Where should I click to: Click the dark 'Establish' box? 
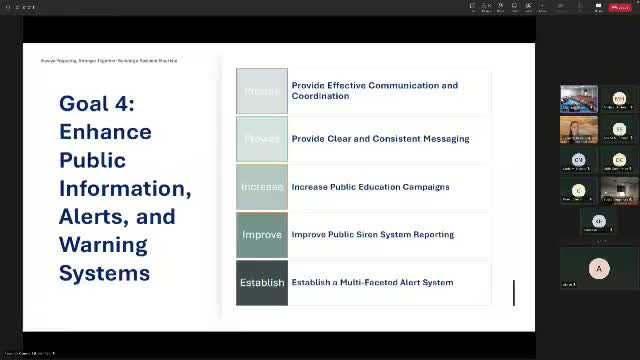(262, 282)
